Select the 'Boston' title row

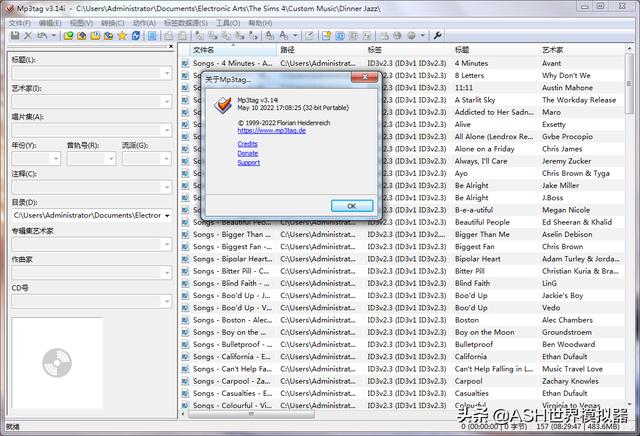[x=467, y=320]
